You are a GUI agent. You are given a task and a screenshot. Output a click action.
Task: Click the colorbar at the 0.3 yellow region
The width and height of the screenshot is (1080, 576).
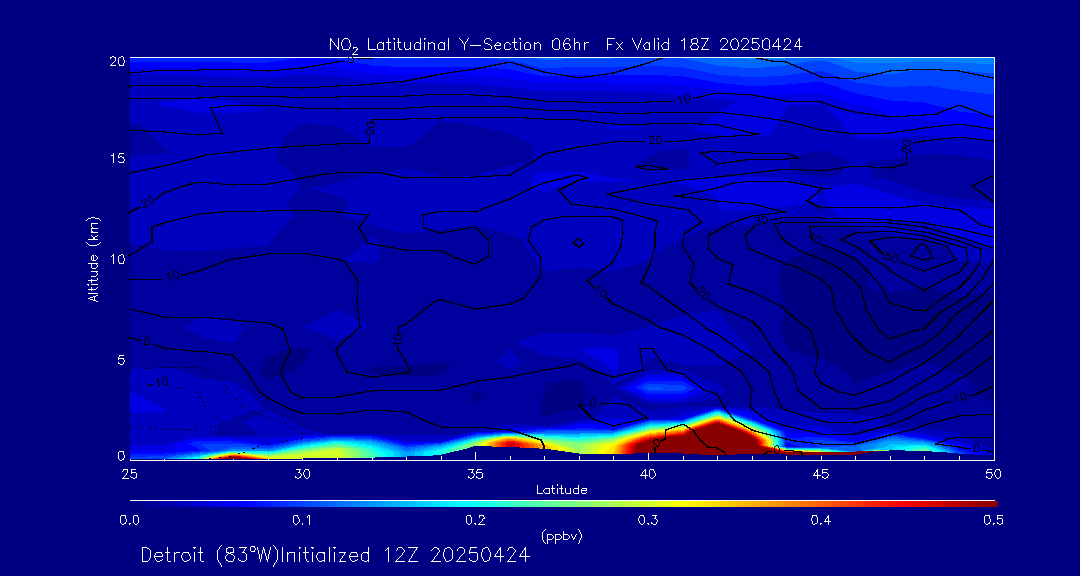coord(648,503)
